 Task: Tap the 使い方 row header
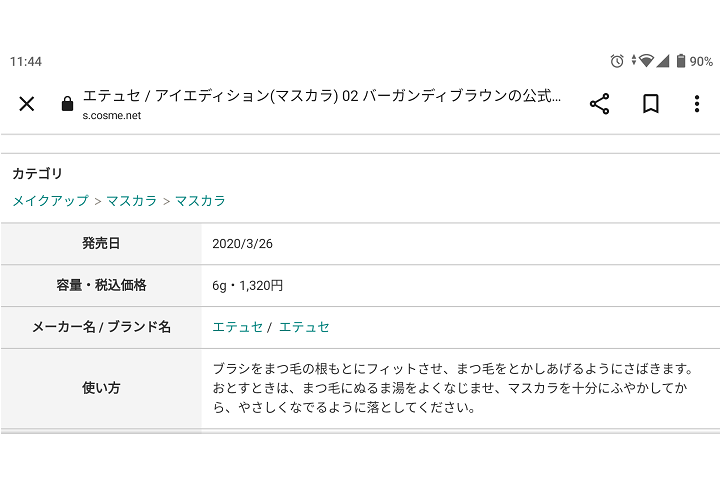pos(101,388)
